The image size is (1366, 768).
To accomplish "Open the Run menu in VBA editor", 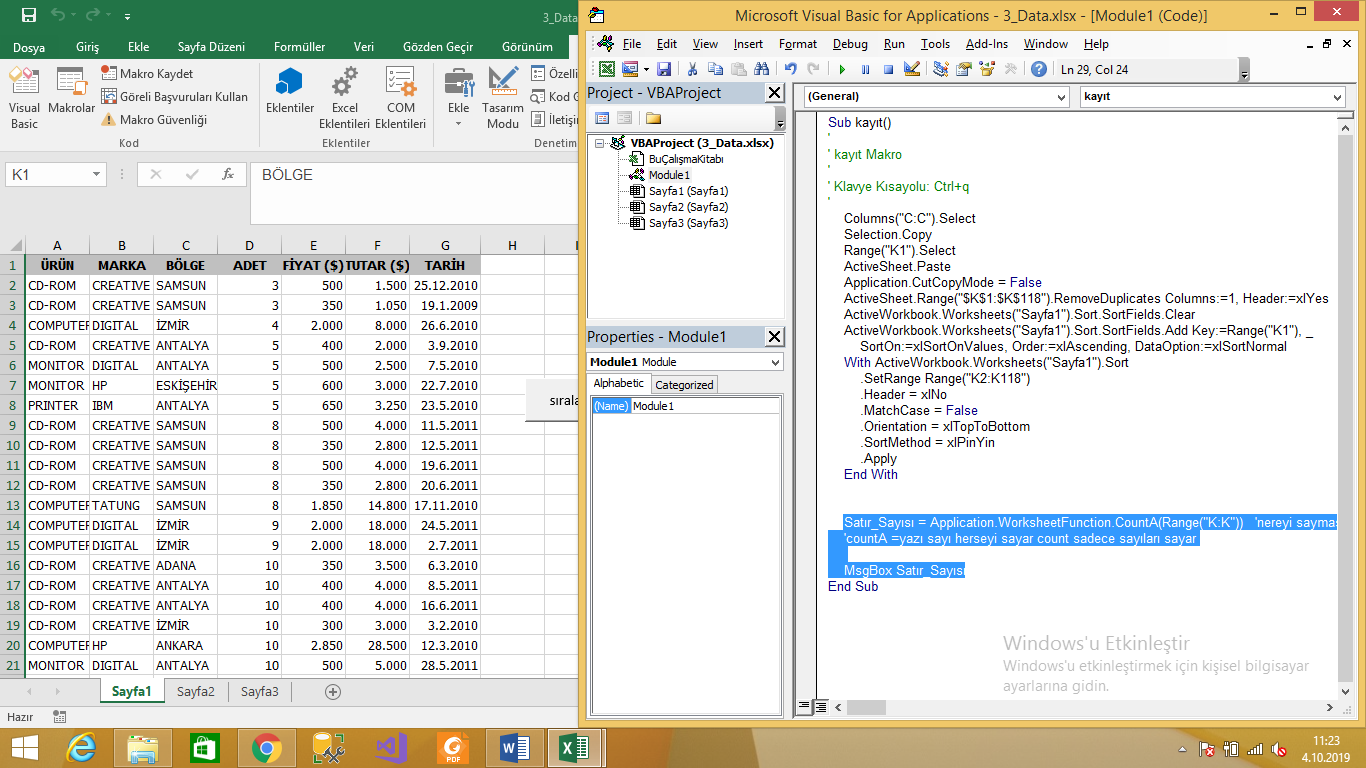I will (894, 44).
